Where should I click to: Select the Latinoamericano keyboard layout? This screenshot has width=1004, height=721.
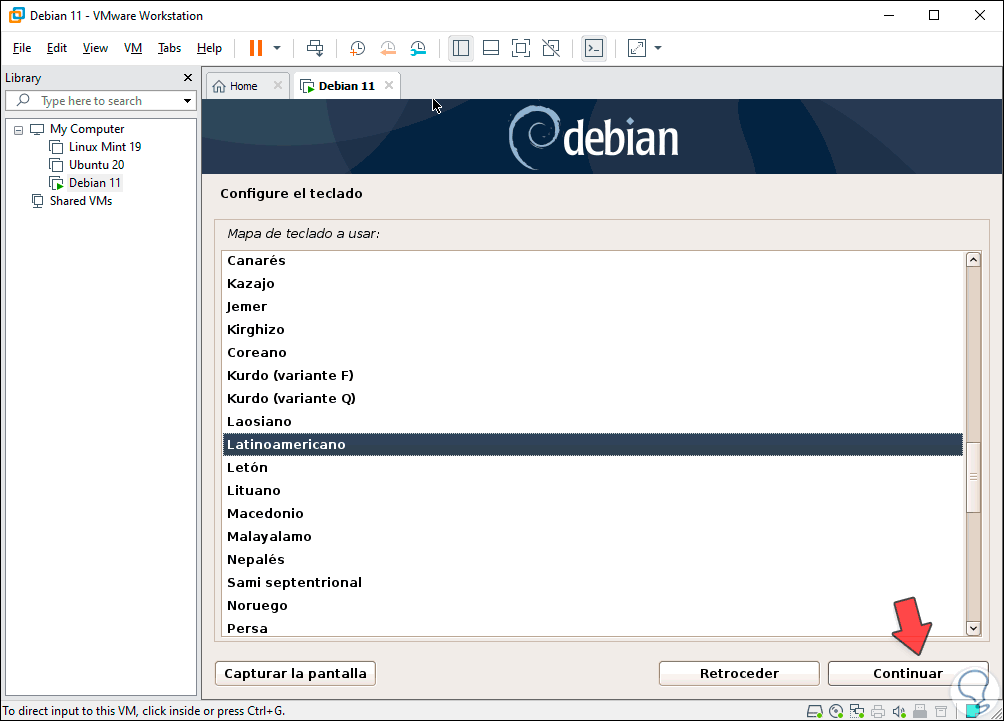coord(592,444)
